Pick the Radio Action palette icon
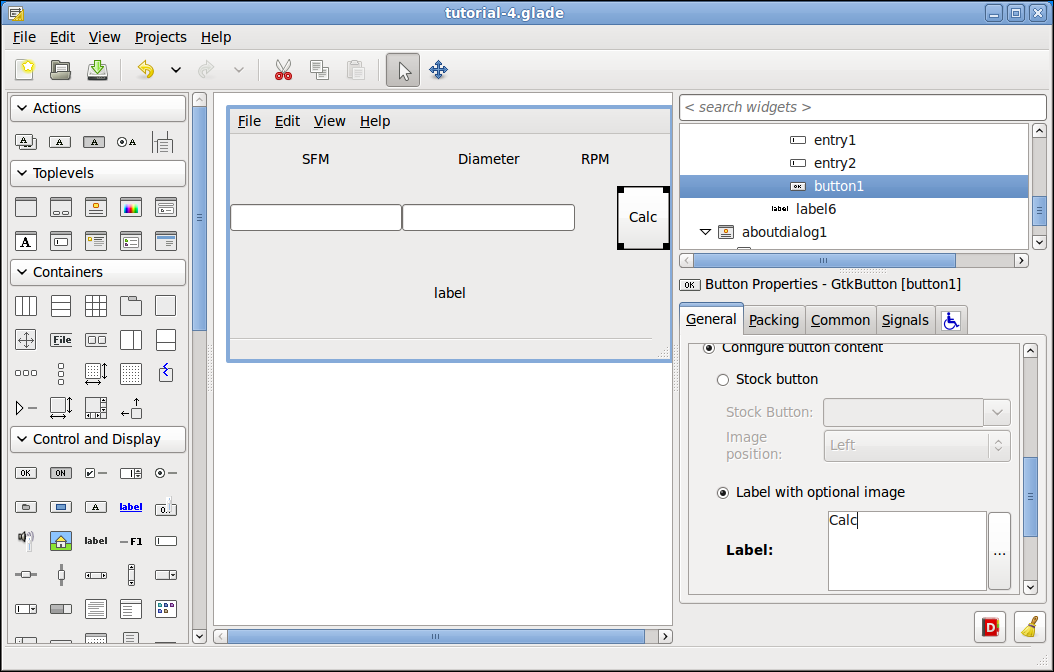Screen dimensions: 1054x672 [126, 142]
